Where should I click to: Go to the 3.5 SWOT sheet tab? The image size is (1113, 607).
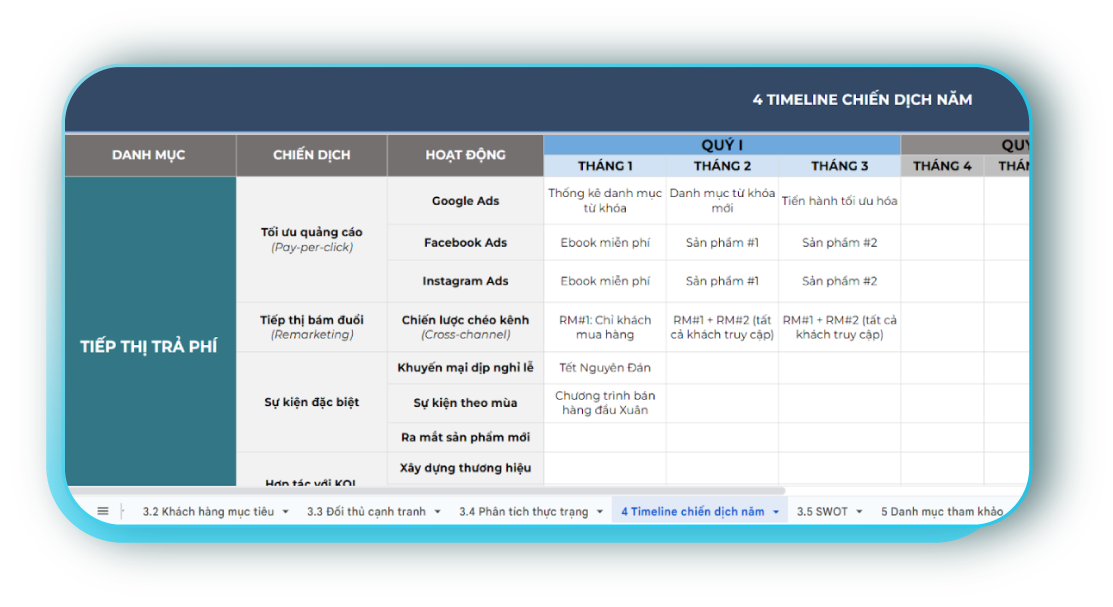821,512
